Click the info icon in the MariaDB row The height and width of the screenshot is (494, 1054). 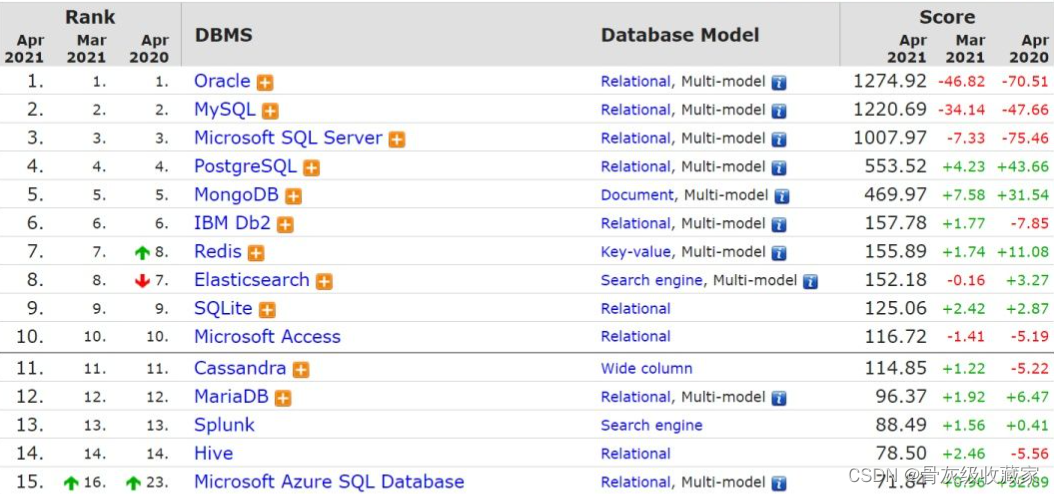click(x=779, y=398)
